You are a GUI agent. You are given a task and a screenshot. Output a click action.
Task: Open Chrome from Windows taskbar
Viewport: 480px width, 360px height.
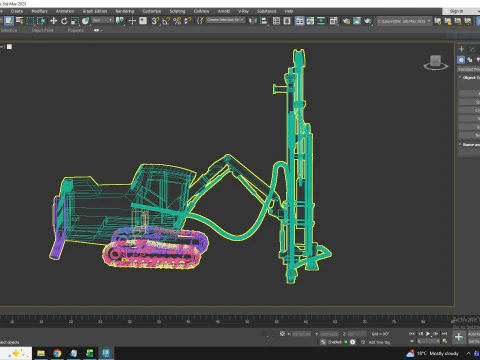[x=57, y=353]
